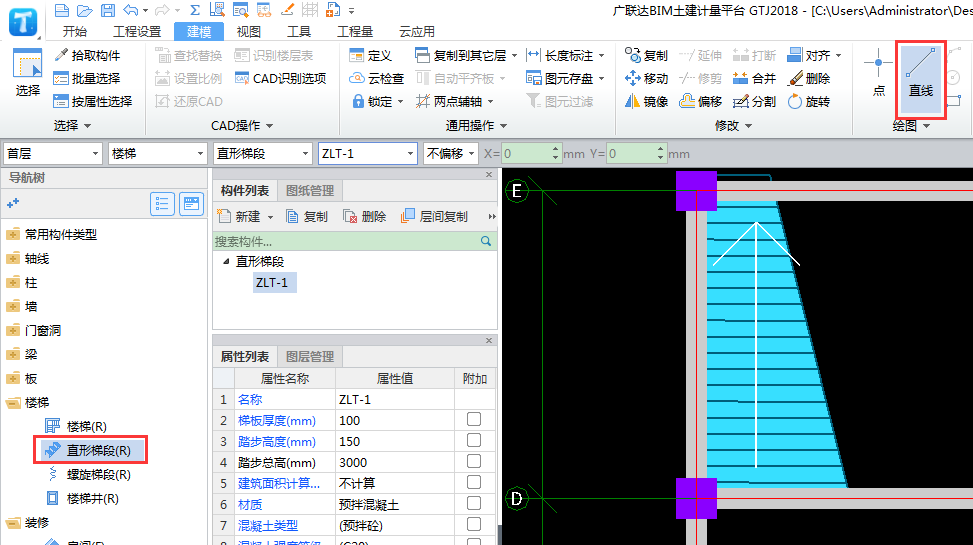
Task: Select the 旋转 rotate tool
Action: (x=809, y=101)
